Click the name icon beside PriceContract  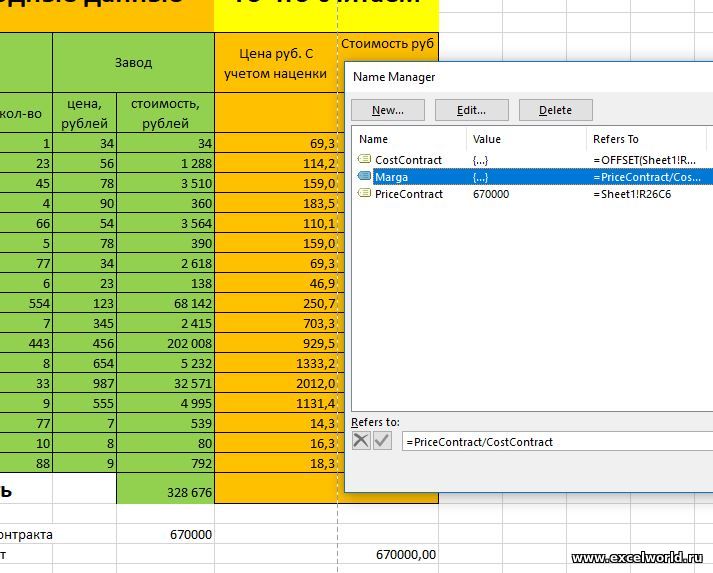click(x=365, y=194)
